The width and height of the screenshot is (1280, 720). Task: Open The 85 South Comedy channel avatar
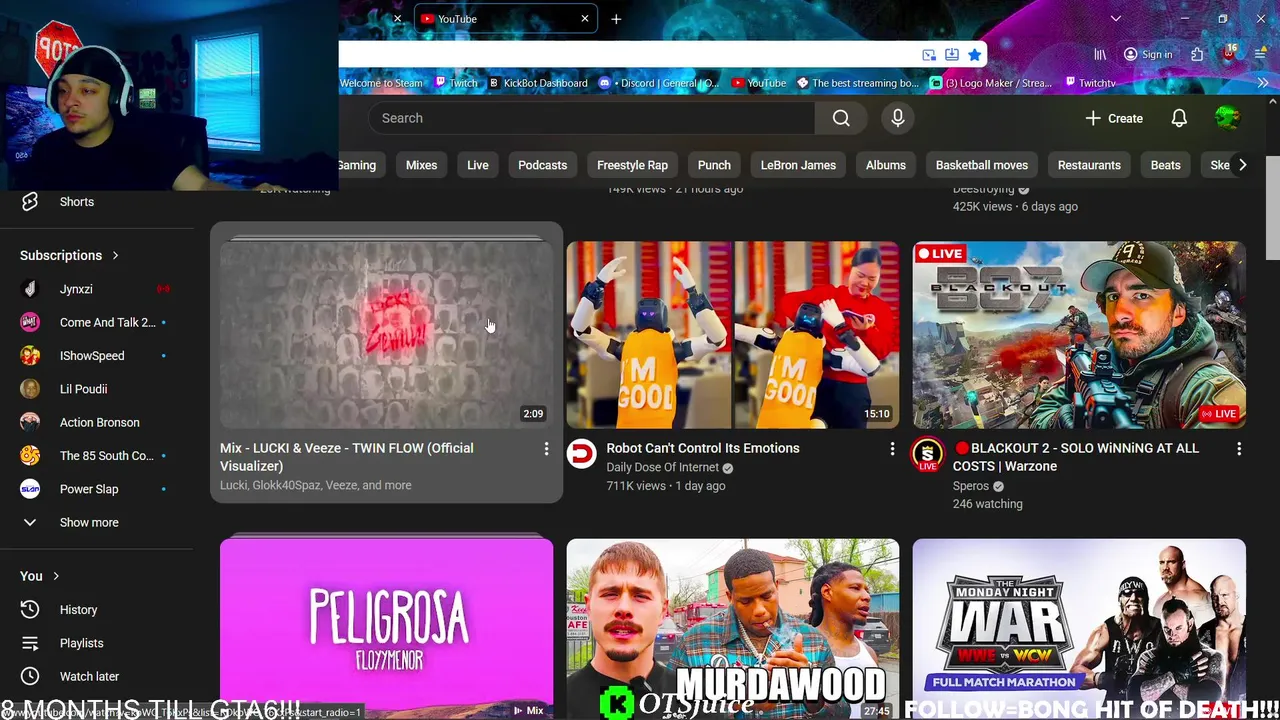coord(30,456)
